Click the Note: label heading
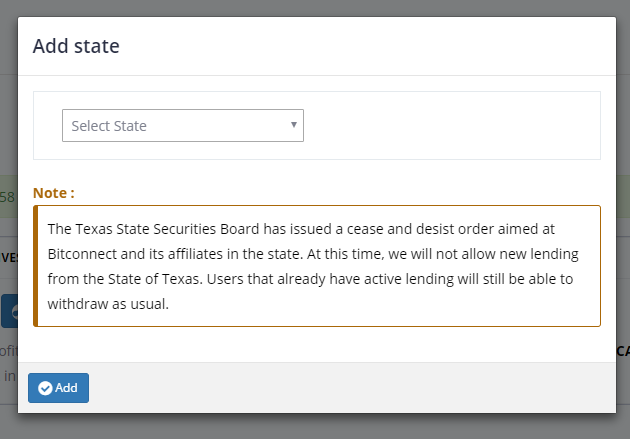 (x=54, y=192)
